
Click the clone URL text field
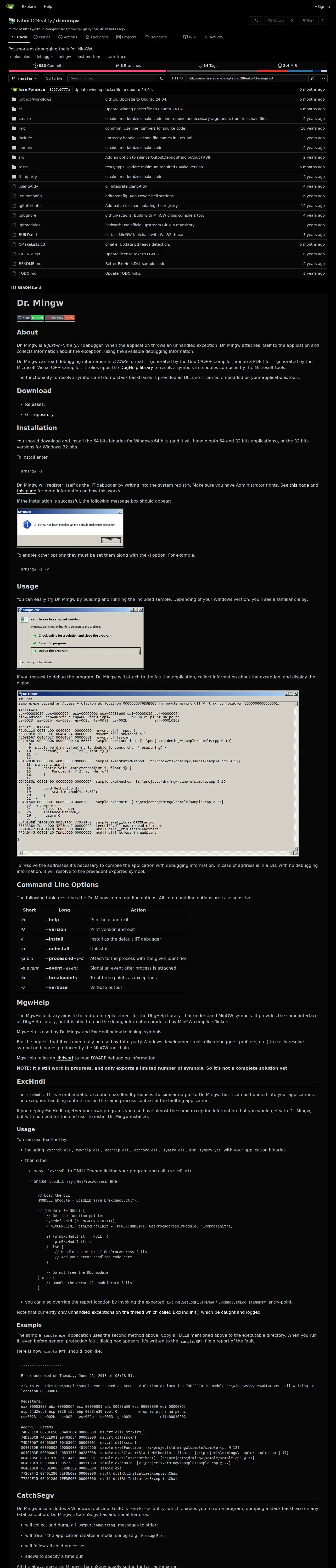coord(247,78)
